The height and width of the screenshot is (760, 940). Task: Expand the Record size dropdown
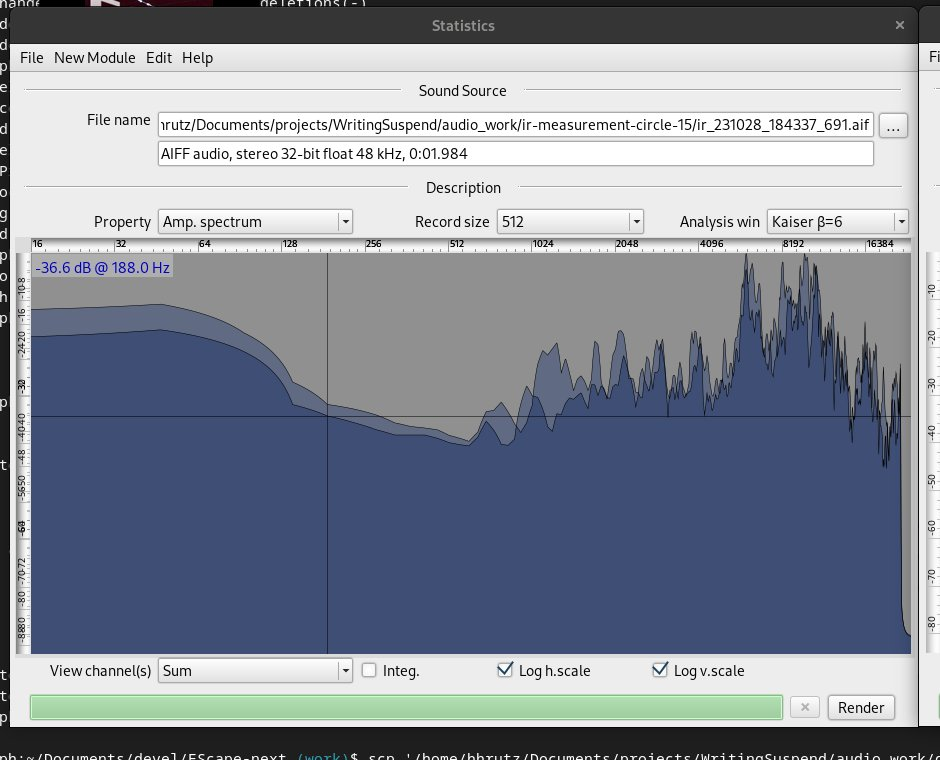pyautogui.click(x=569, y=221)
